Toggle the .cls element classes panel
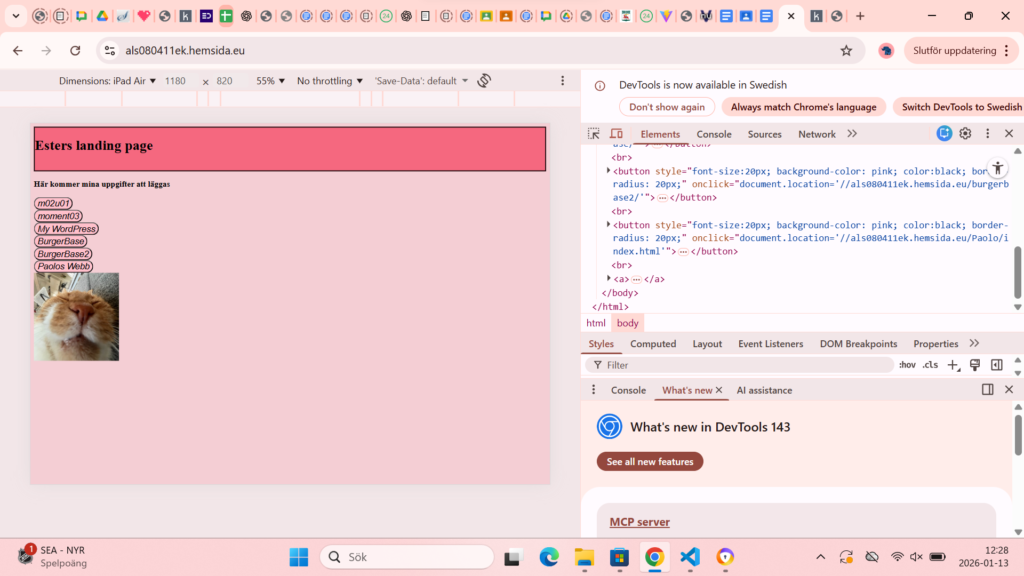The height and width of the screenshot is (576, 1024). (930, 365)
